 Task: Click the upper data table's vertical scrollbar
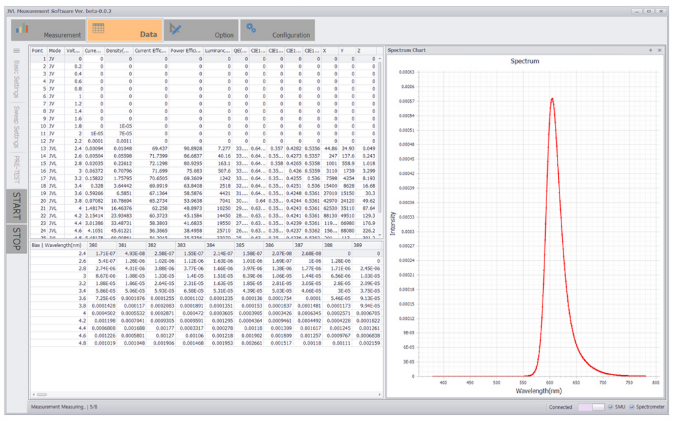(380, 137)
